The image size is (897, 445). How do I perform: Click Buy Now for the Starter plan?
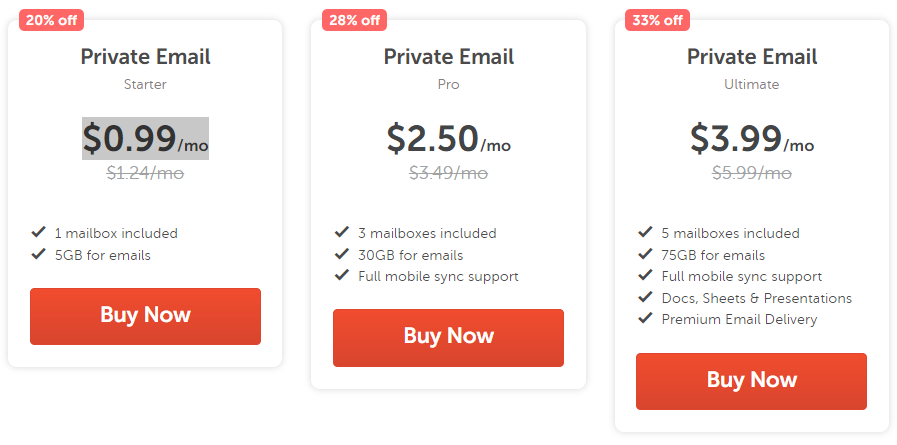pos(145,316)
